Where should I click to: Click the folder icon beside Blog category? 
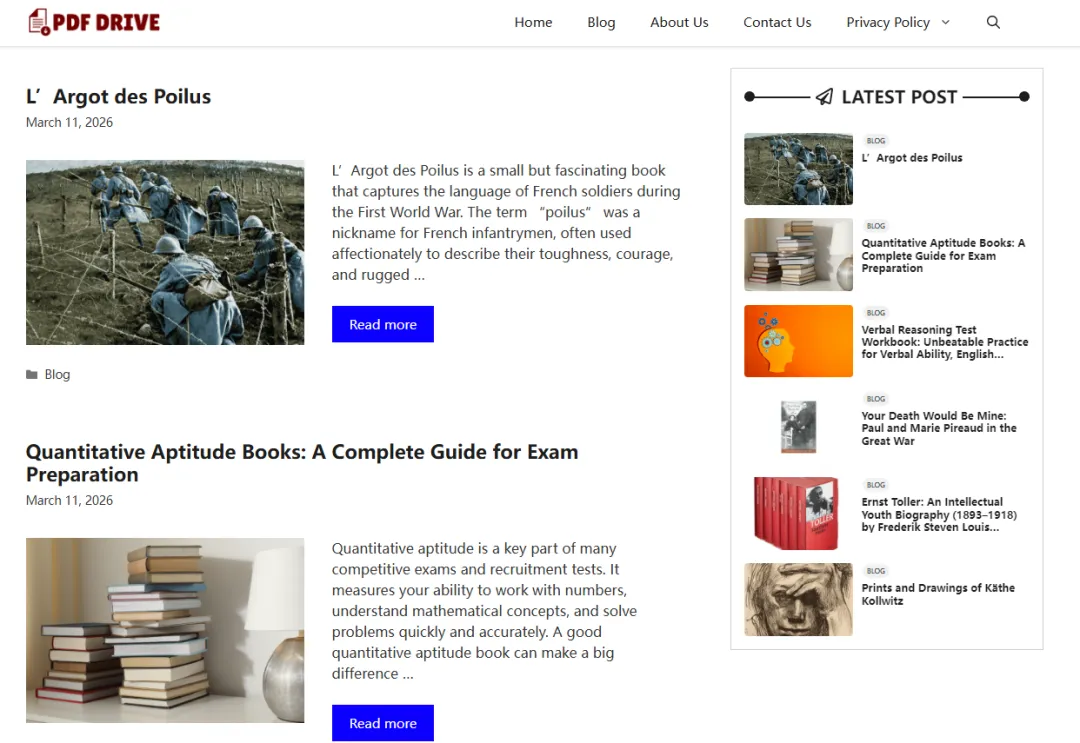tap(32, 375)
